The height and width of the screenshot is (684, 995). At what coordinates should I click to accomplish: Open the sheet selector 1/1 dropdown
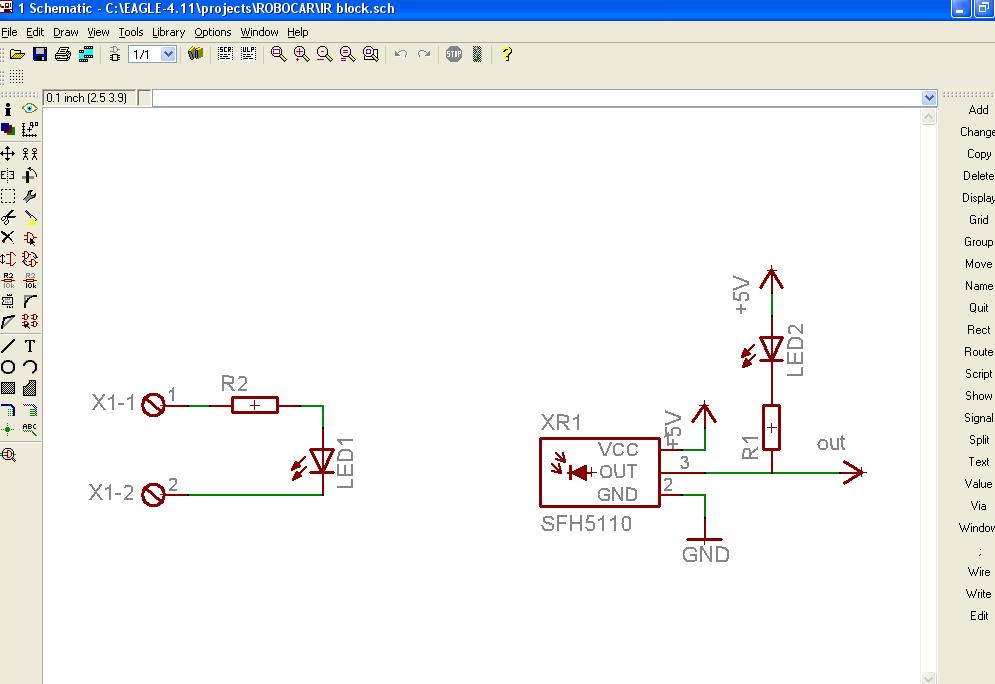(168, 54)
